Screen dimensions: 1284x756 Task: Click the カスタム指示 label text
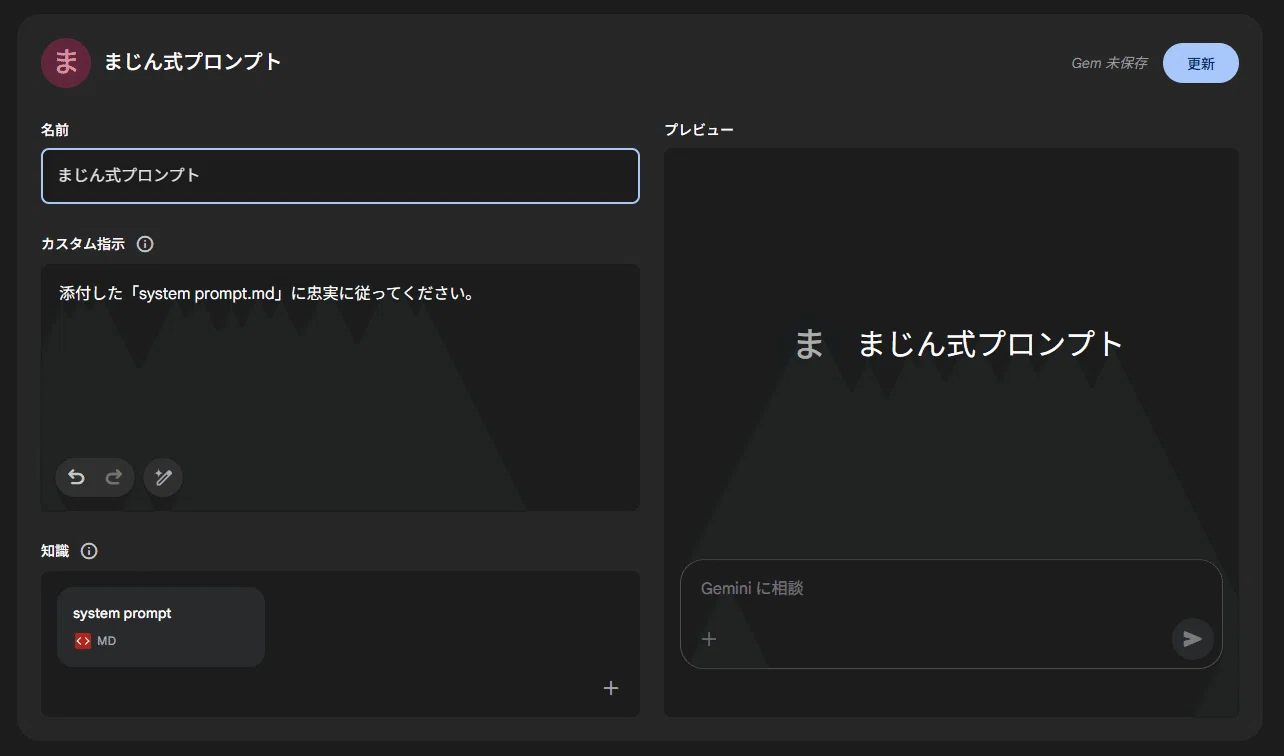83,244
